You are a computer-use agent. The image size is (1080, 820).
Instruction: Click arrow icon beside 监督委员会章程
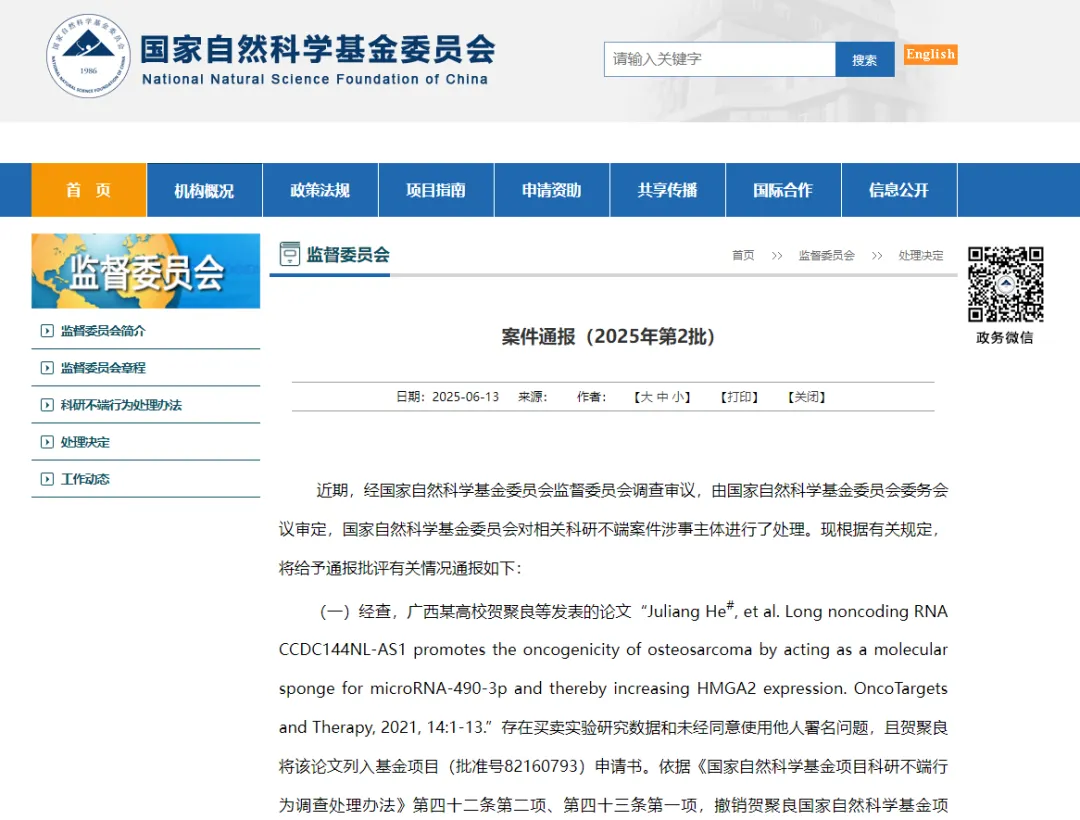click(x=47, y=368)
